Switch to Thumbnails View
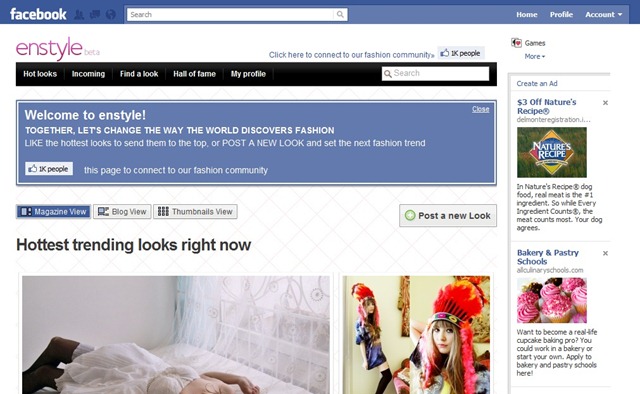 coord(195,211)
